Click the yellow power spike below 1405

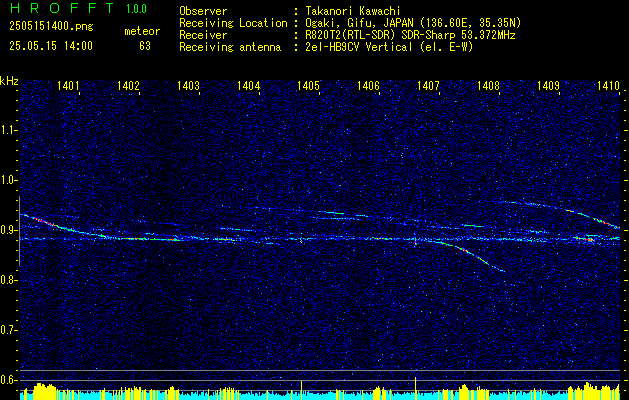click(301, 390)
